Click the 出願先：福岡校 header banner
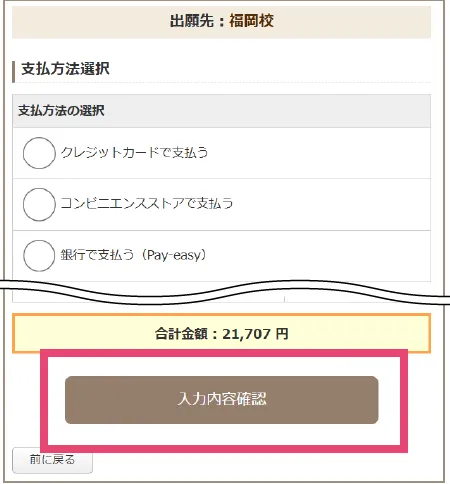Viewport: 450px width, 484px height. [x=221, y=22]
